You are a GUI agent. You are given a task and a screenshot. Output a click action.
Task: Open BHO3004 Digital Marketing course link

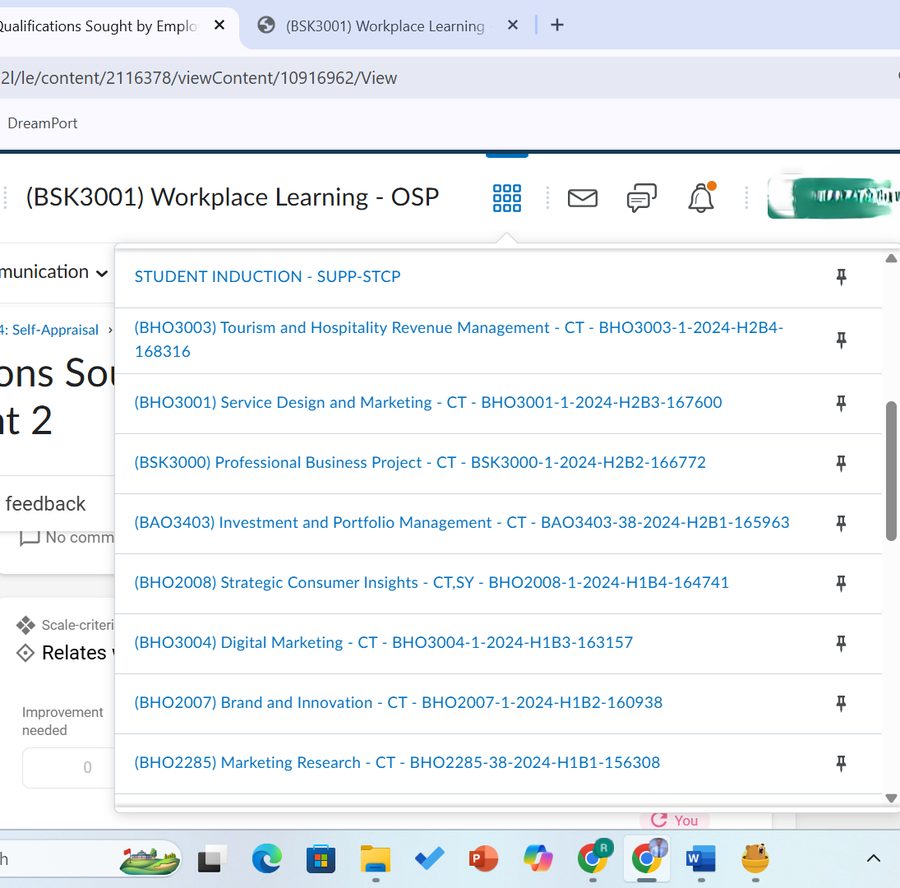[x=383, y=642]
